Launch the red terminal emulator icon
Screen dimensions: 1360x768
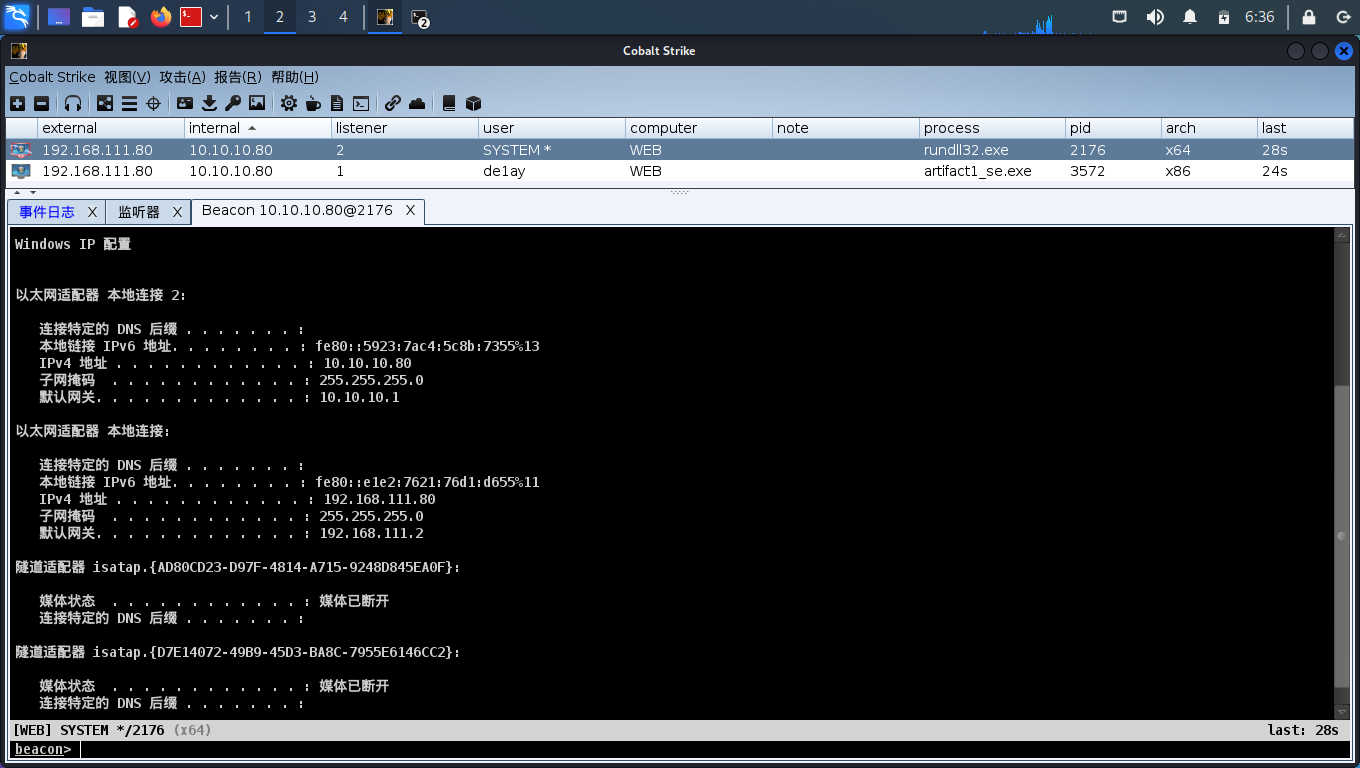[x=191, y=17]
